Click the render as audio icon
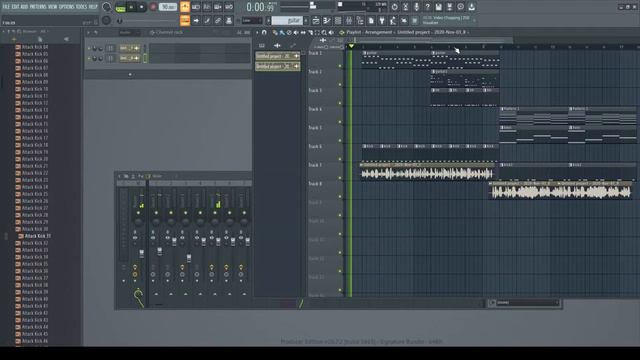640x360 pixels. [x=449, y=7]
